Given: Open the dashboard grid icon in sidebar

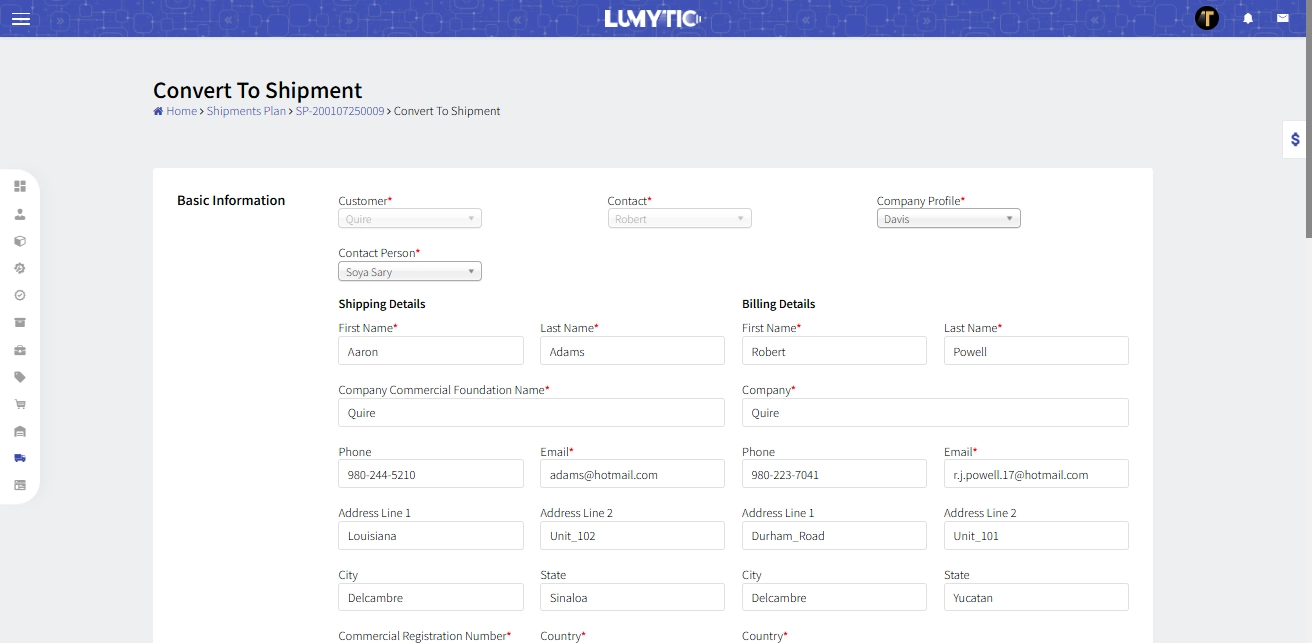Looking at the screenshot, I should [20, 186].
